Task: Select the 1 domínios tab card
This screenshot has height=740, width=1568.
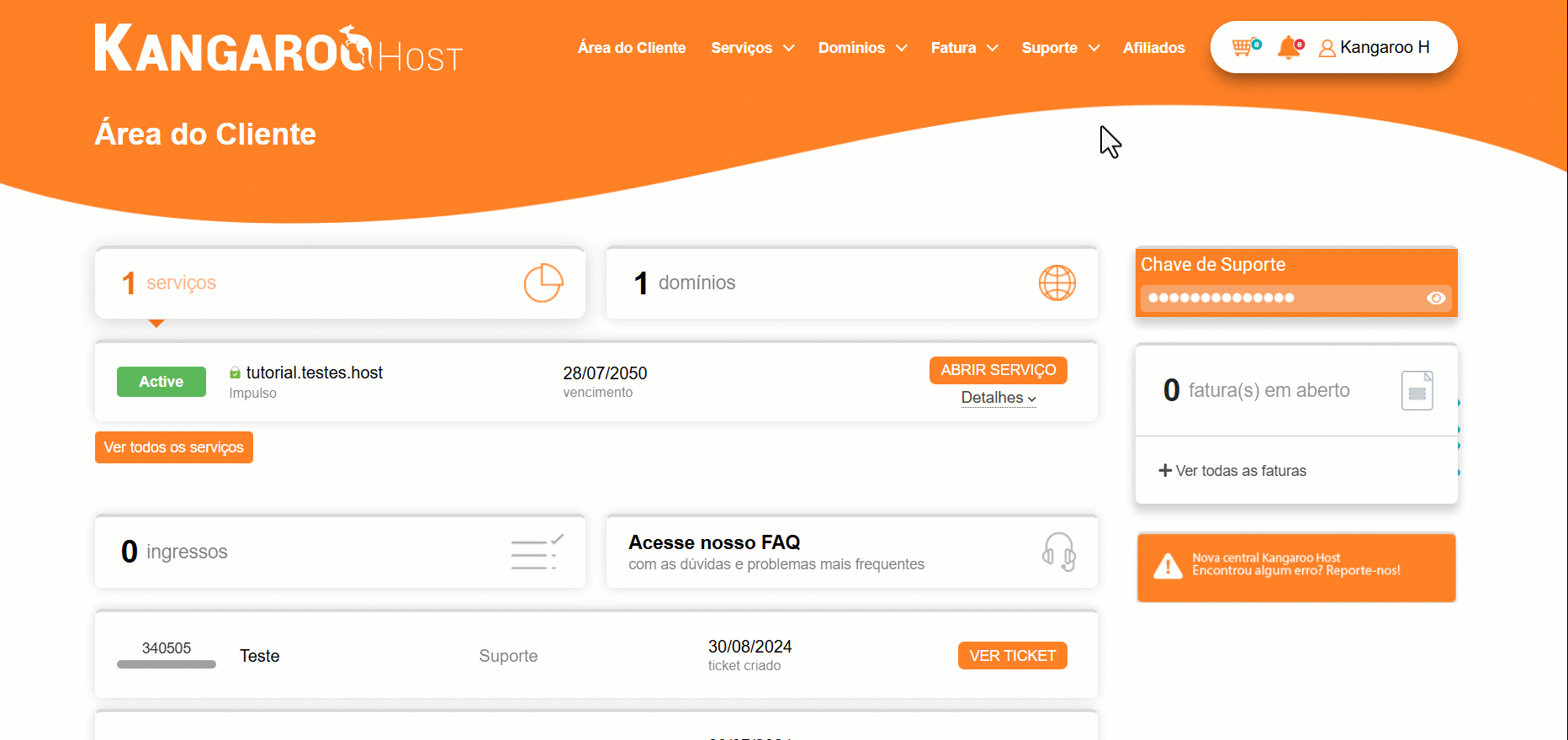Action: [x=852, y=283]
